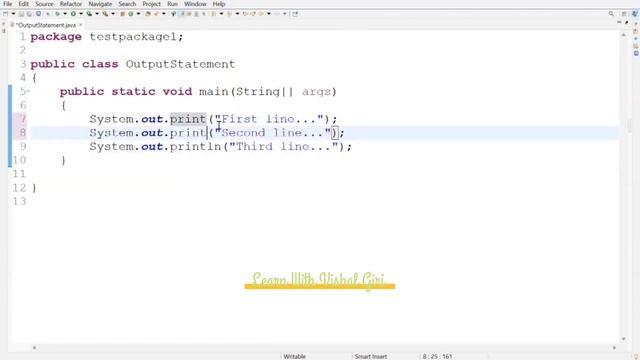Open the Run configurations dropdown arrow
Image resolution: width=640 pixels, height=360 pixels.
81,14
